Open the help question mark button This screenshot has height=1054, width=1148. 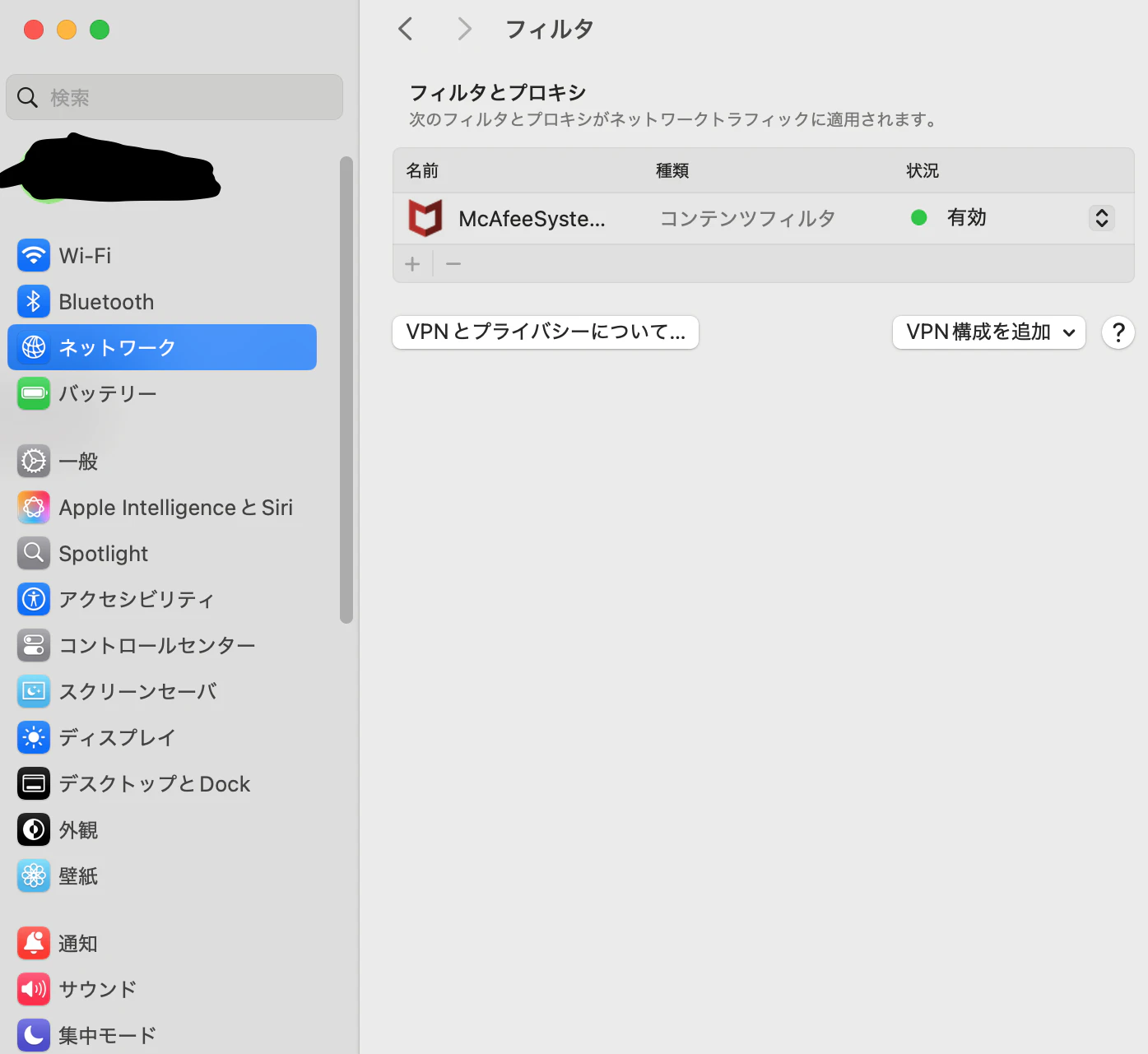pos(1118,332)
